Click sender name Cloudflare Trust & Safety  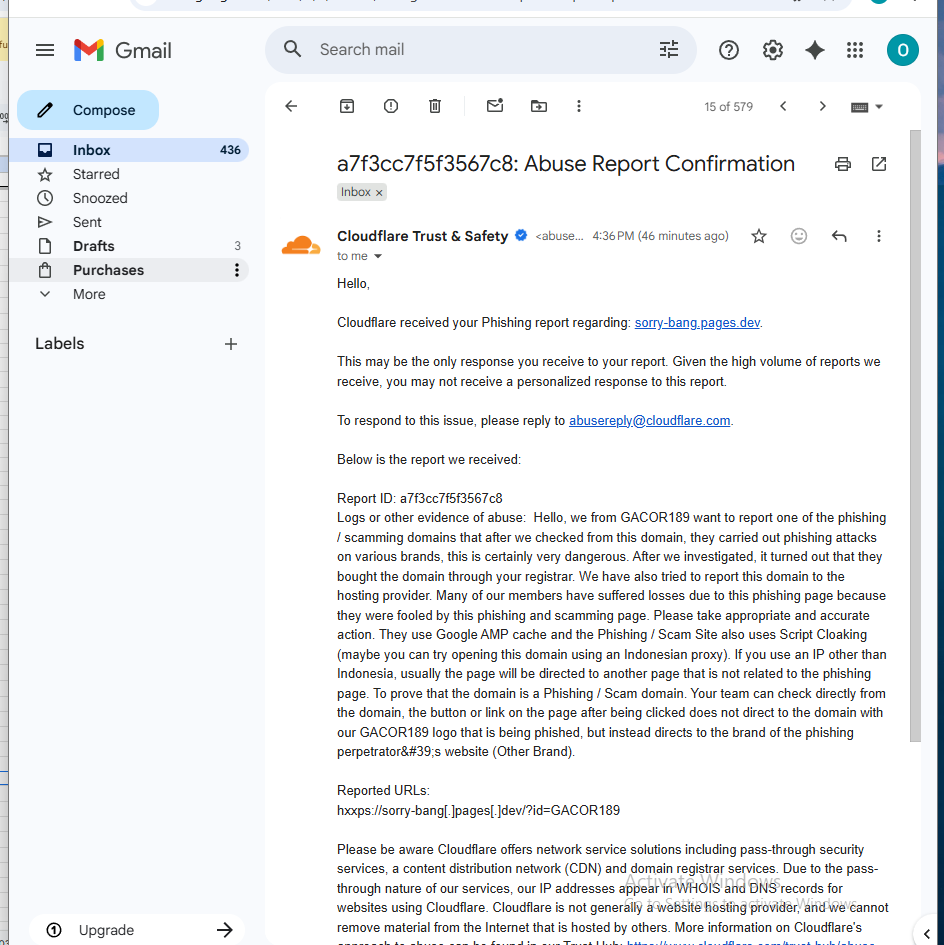tap(422, 236)
